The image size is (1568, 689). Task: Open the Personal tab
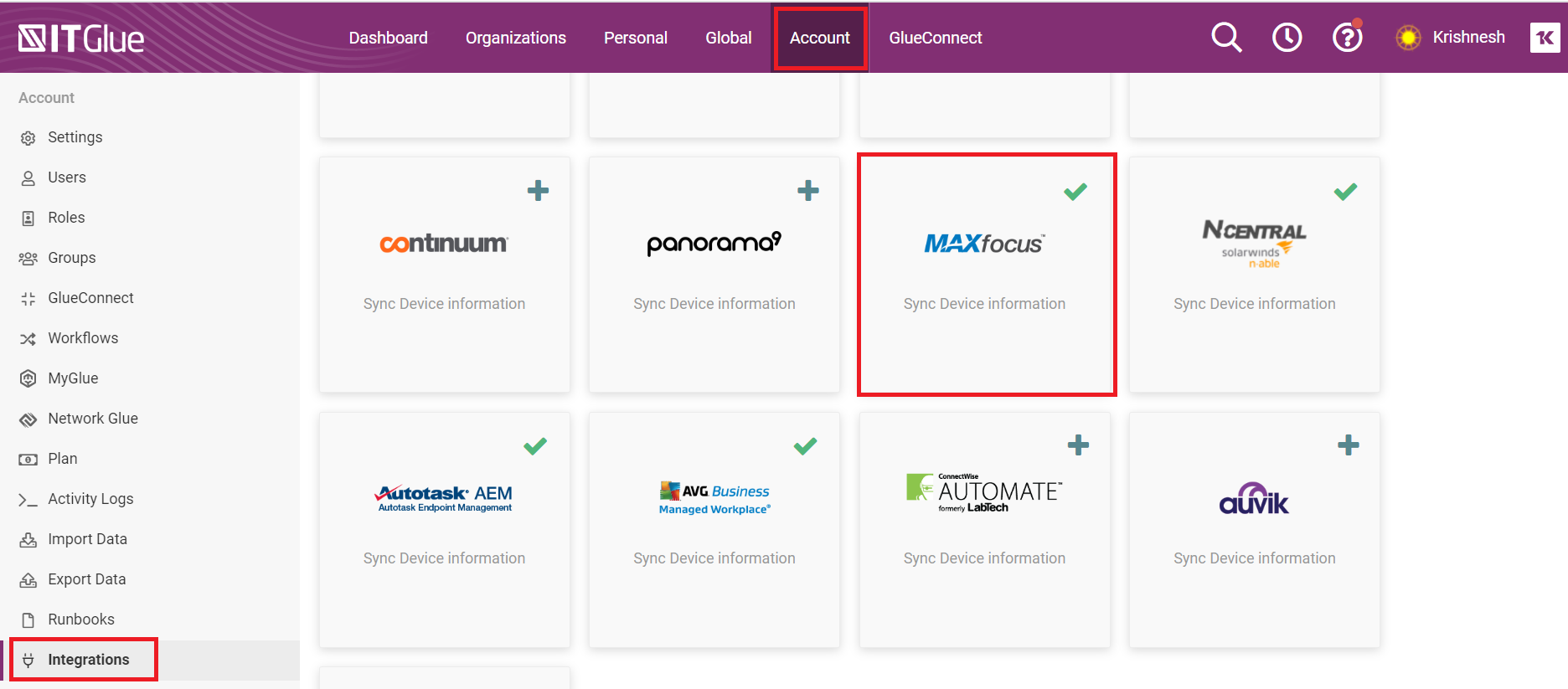point(636,38)
